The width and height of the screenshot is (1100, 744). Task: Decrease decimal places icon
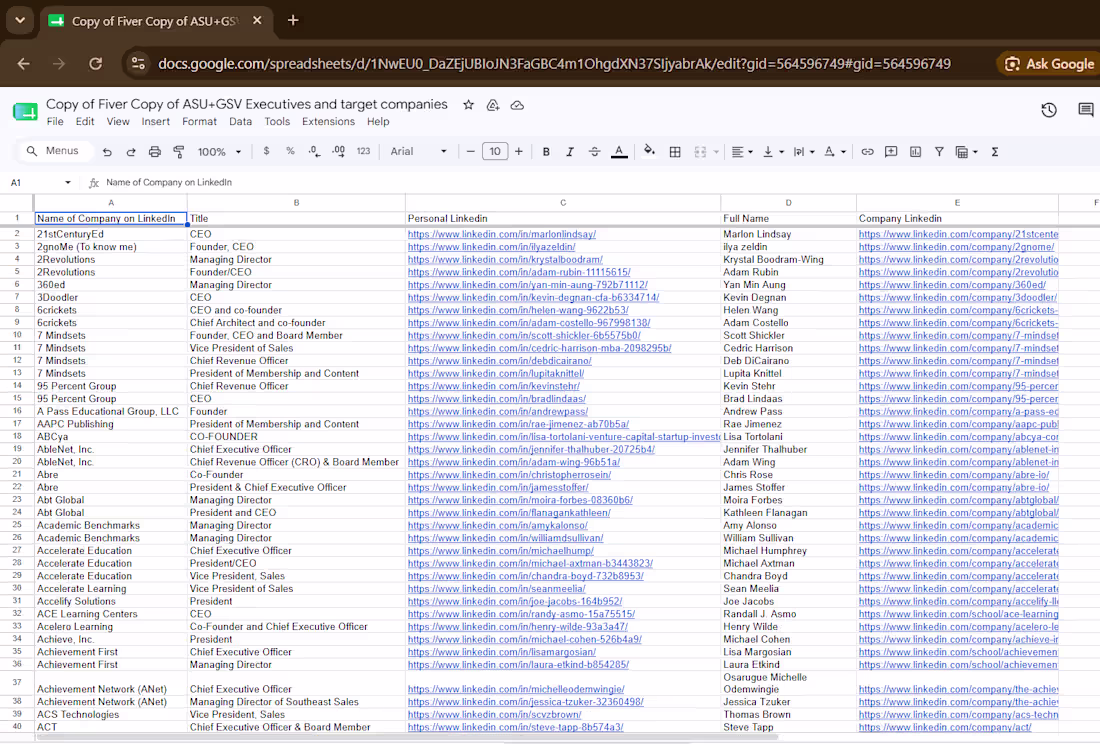click(x=314, y=151)
